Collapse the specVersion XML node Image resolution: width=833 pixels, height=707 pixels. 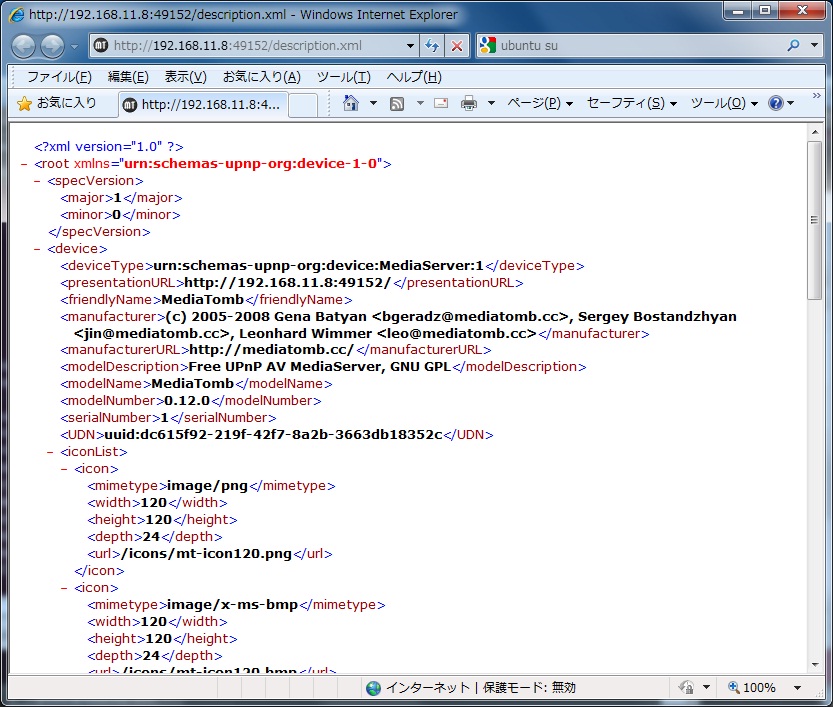coord(37,181)
